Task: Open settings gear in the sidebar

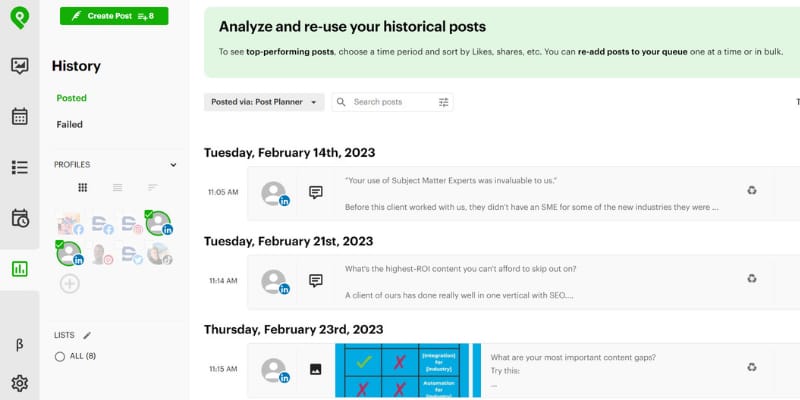Action: tap(19, 383)
